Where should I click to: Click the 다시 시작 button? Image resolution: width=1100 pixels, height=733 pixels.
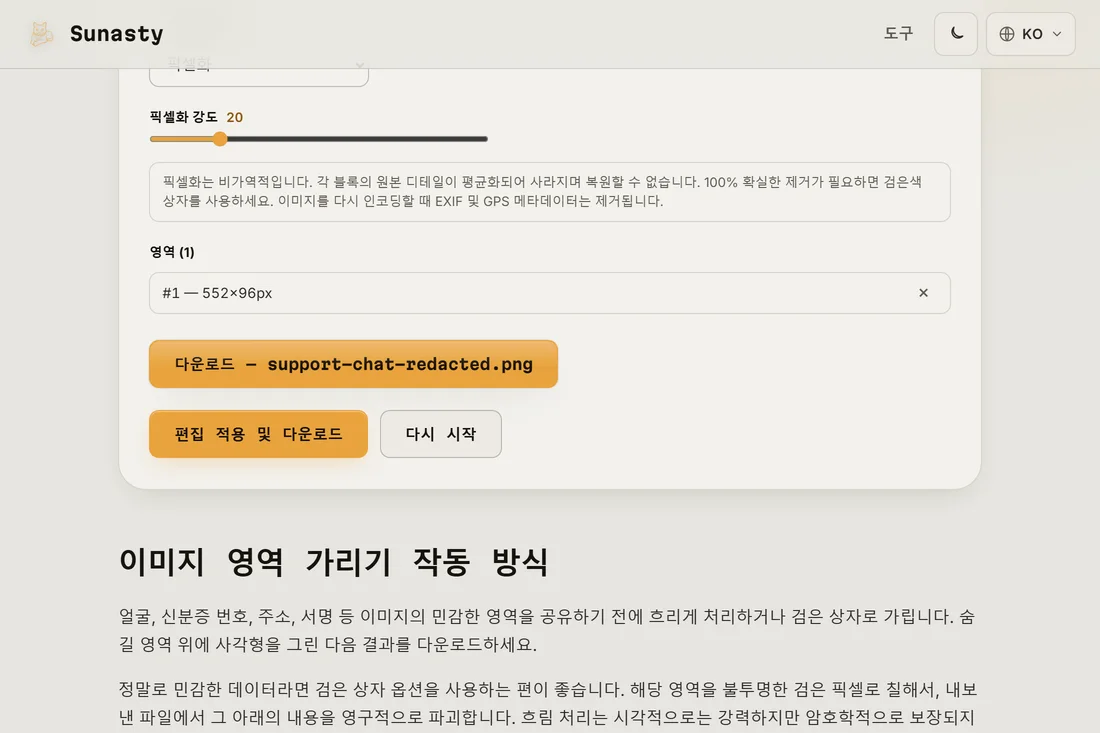point(441,434)
